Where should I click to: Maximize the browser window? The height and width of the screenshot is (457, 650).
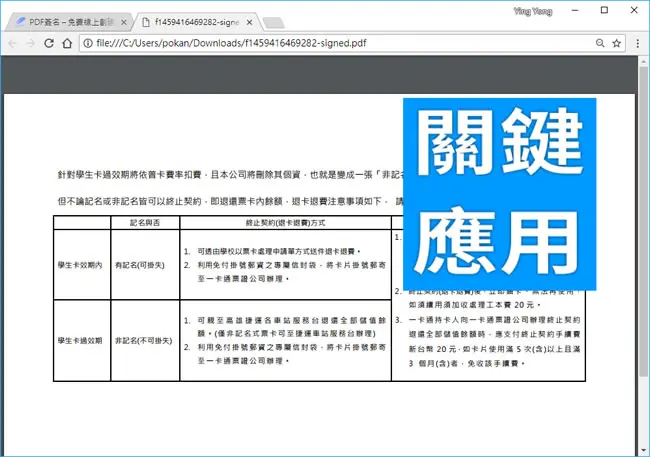[604, 10]
